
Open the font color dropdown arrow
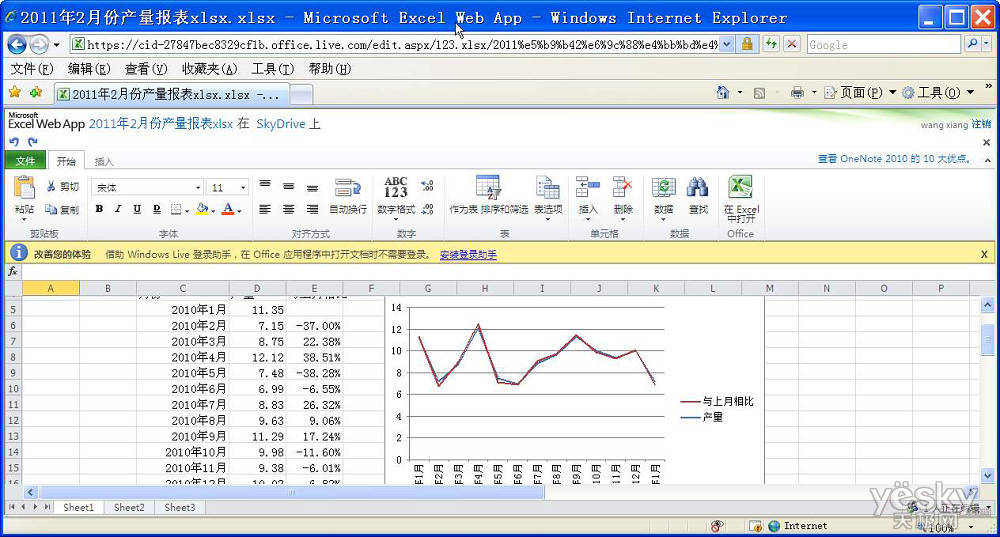click(239, 210)
